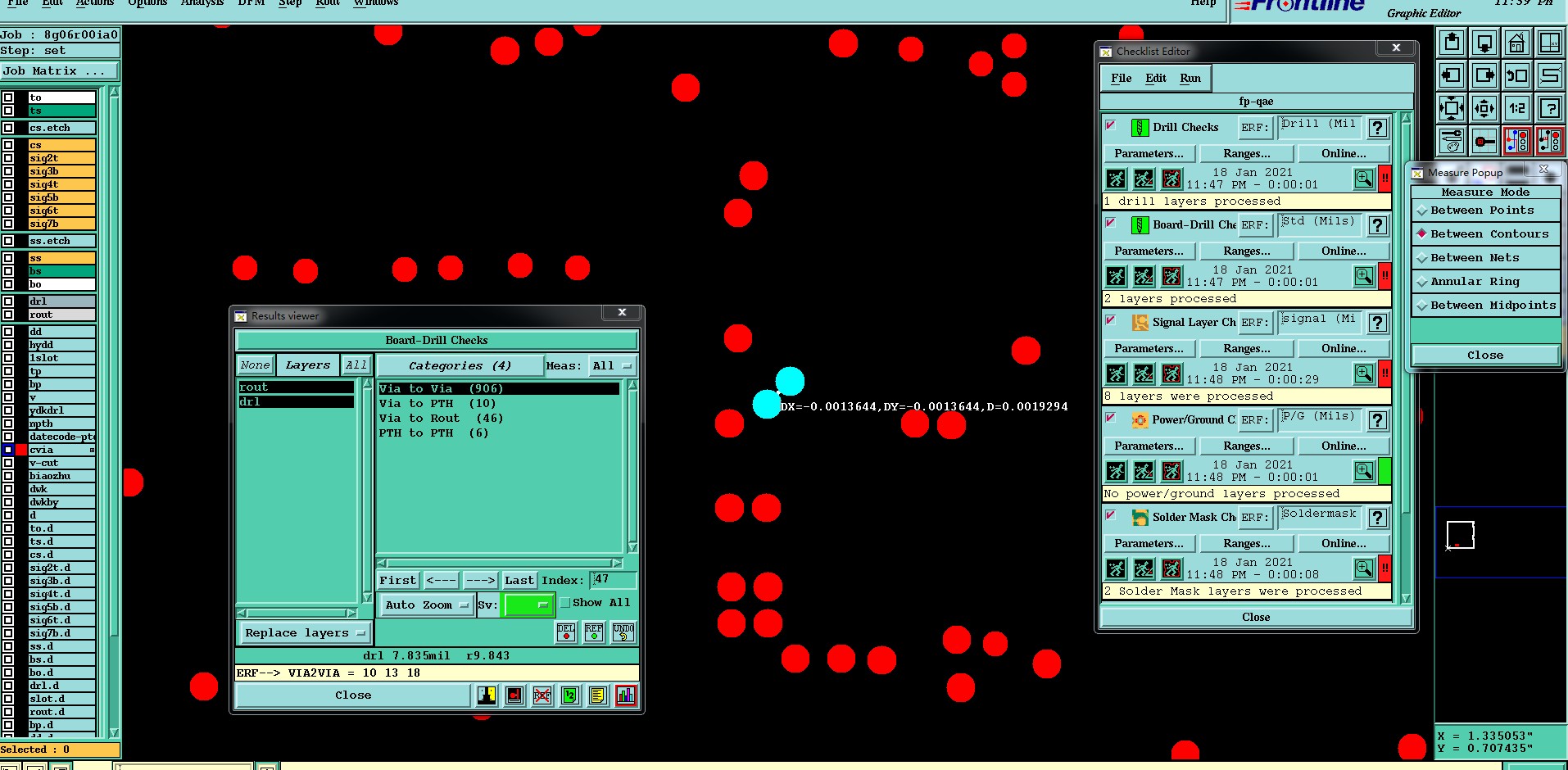Open the green Sv severity dropdown
The width and height of the screenshot is (1568, 770).
pos(528,605)
